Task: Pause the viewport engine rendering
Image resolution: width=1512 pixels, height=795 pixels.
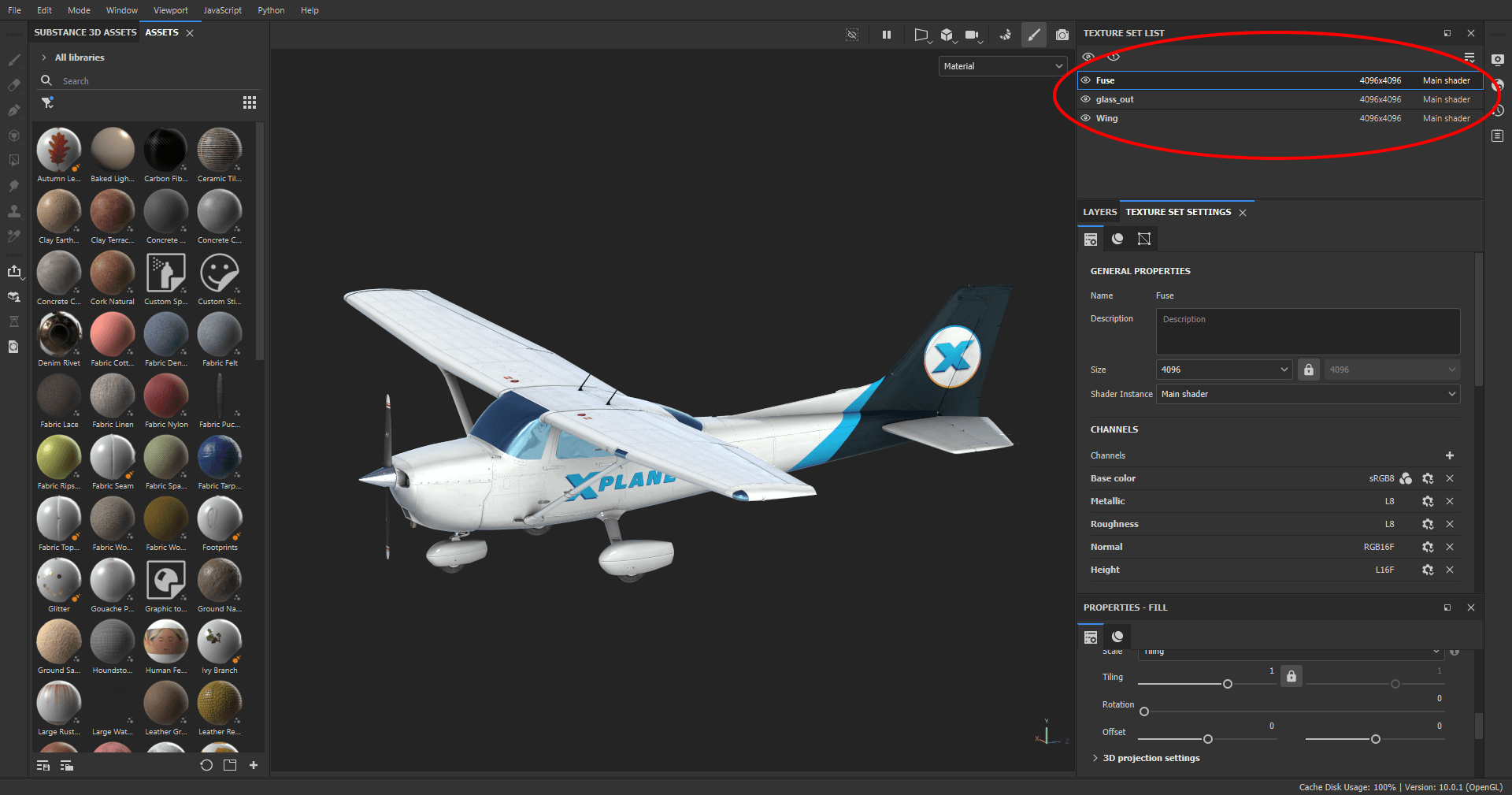Action: pyautogui.click(x=887, y=35)
